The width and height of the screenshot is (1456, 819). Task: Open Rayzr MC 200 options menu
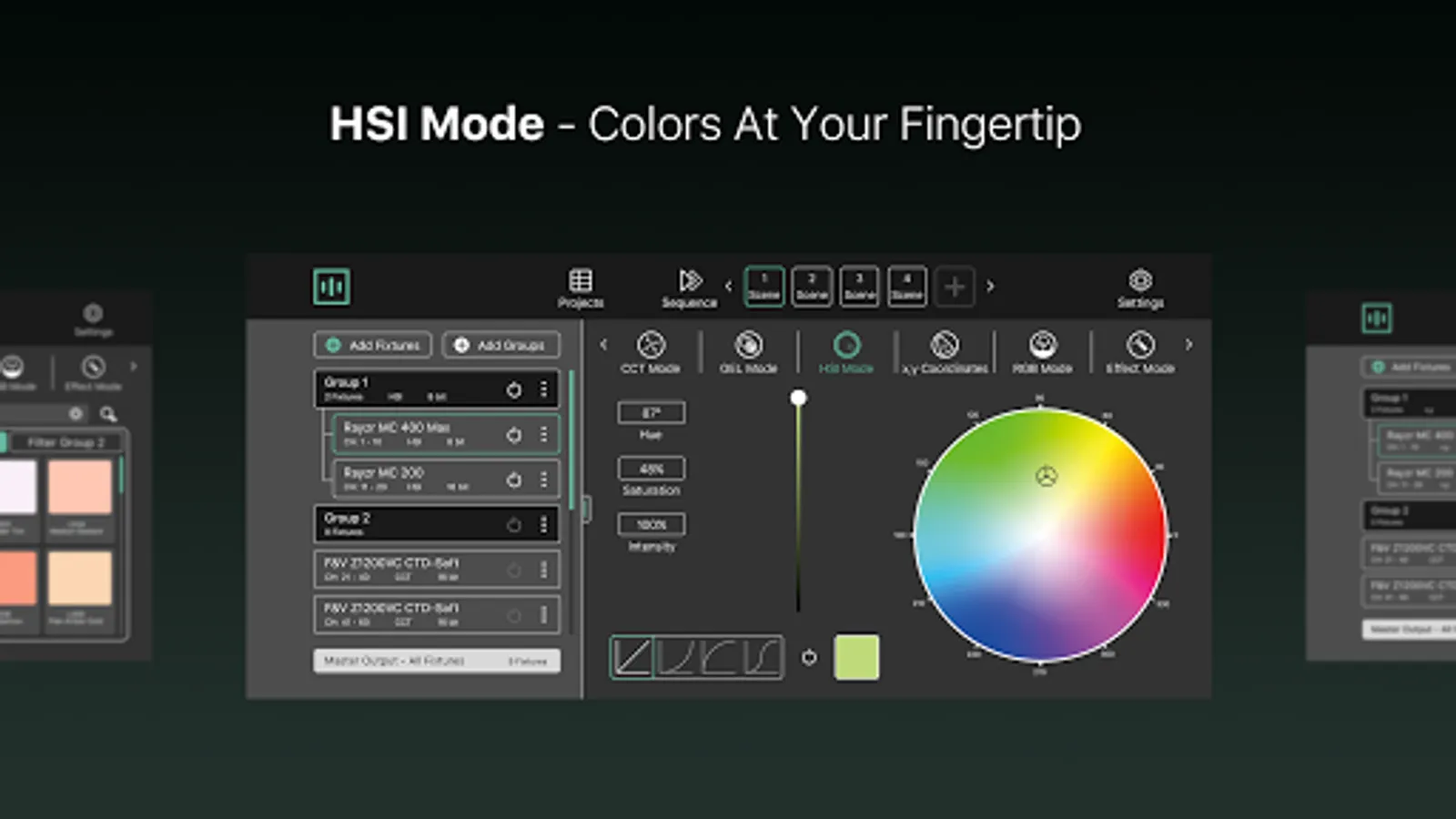pos(544,480)
